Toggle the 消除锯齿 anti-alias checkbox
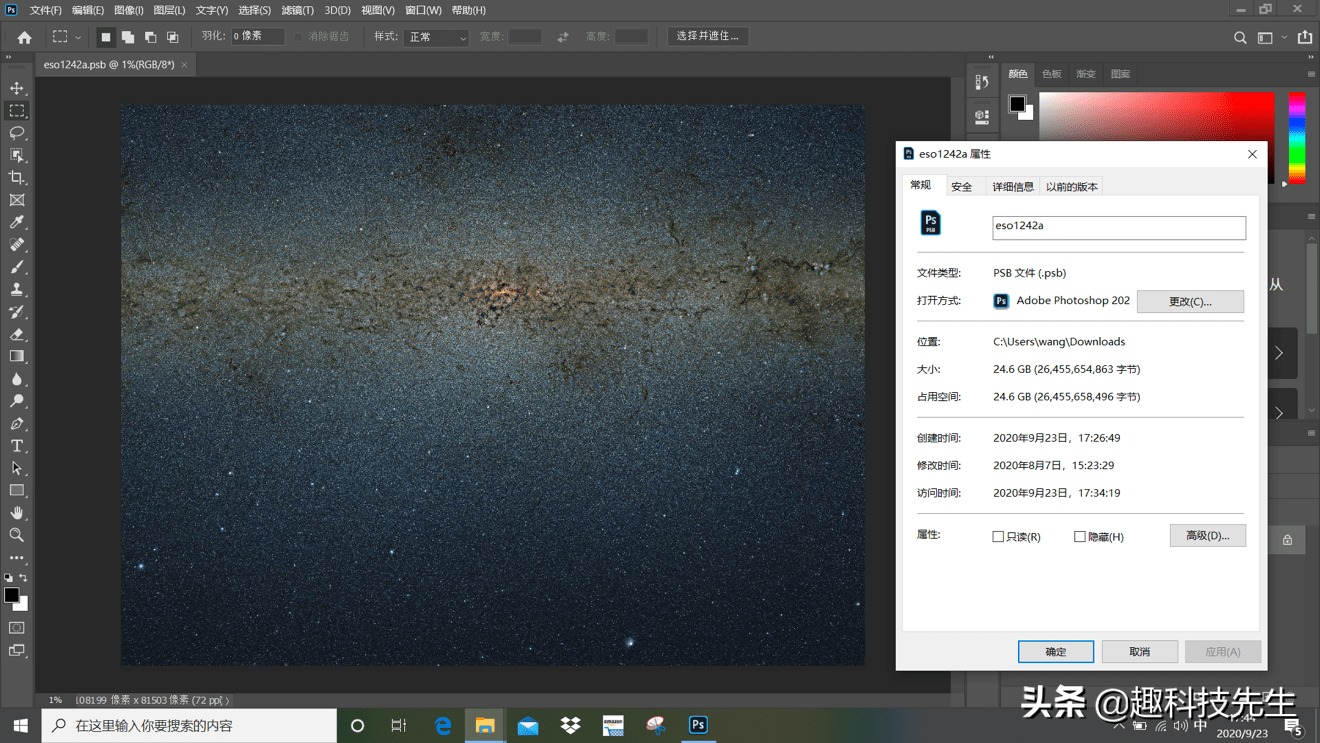The height and width of the screenshot is (743, 1320). pyautogui.click(x=298, y=37)
